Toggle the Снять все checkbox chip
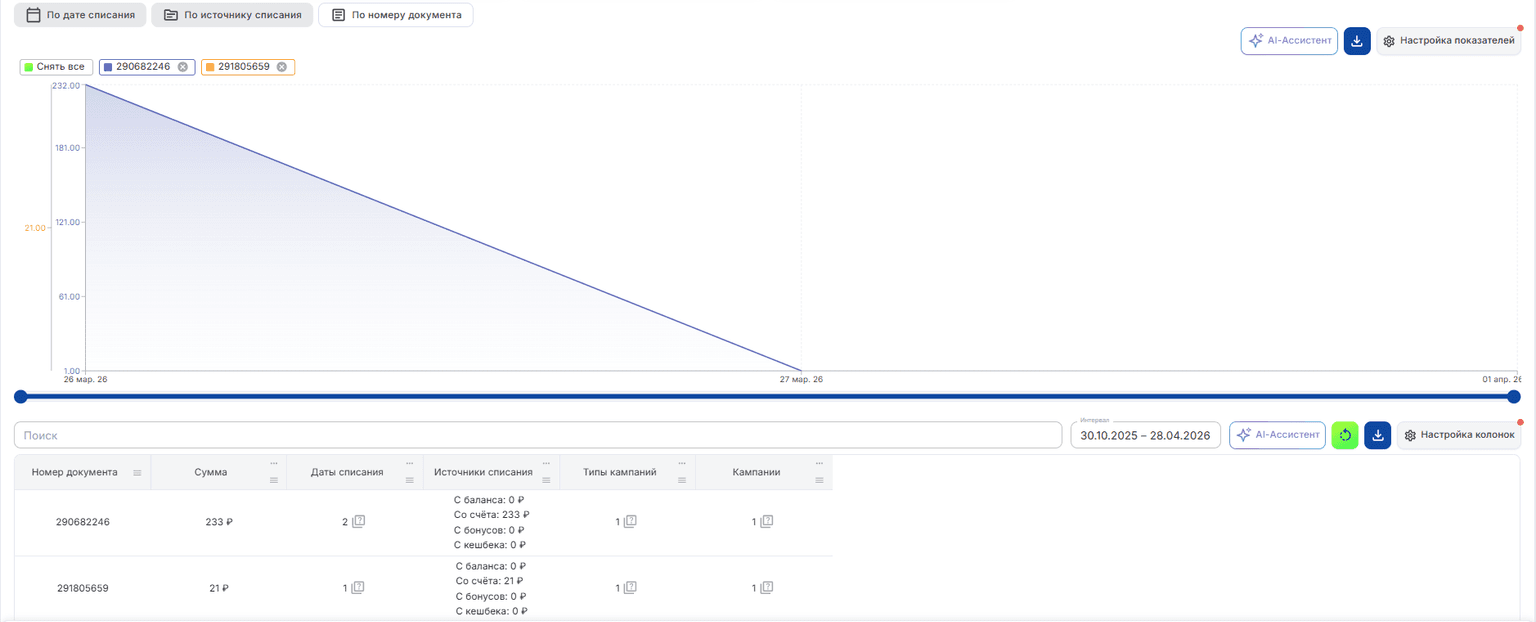This screenshot has width=1536, height=622. pyautogui.click(x=57, y=67)
